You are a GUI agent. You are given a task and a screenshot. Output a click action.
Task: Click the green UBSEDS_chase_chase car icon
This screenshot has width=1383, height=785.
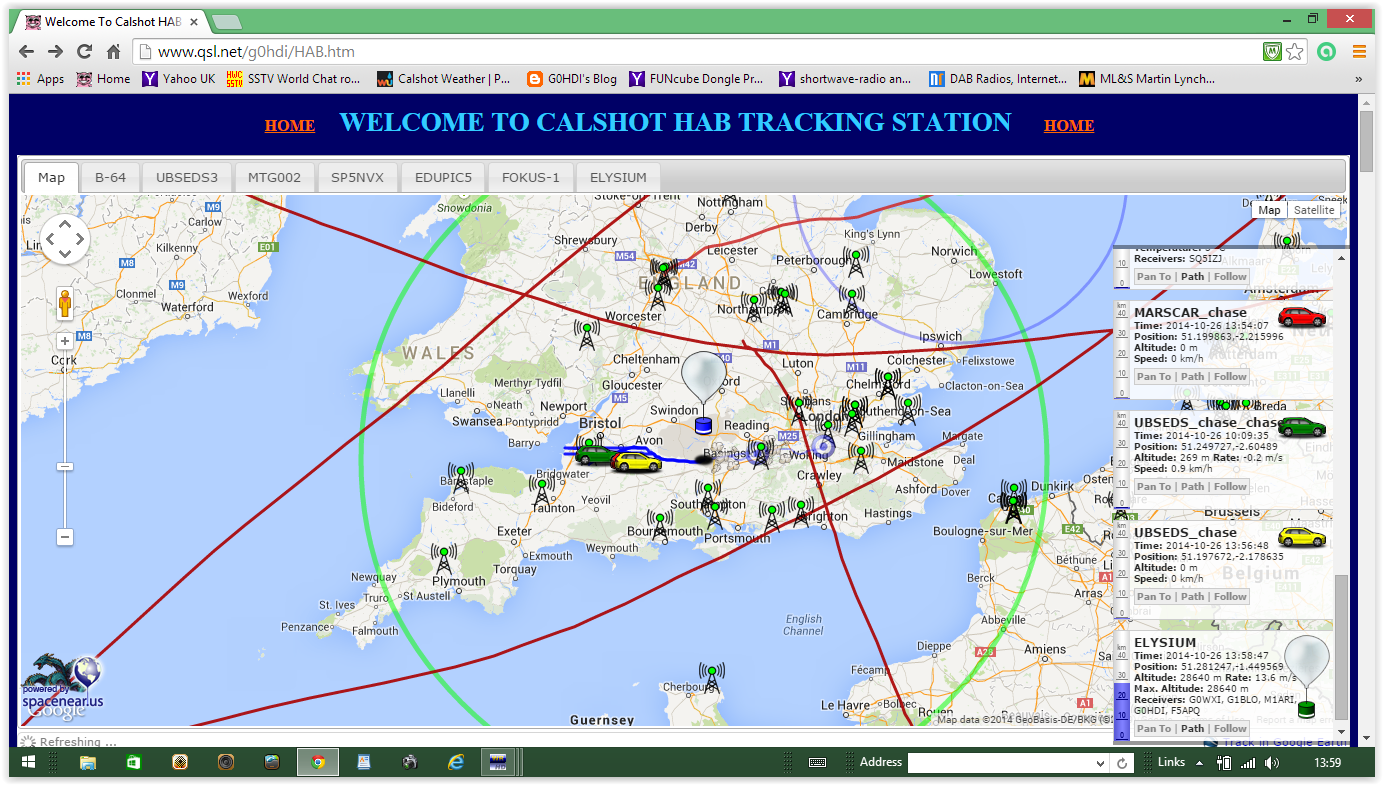[x=1302, y=427]
